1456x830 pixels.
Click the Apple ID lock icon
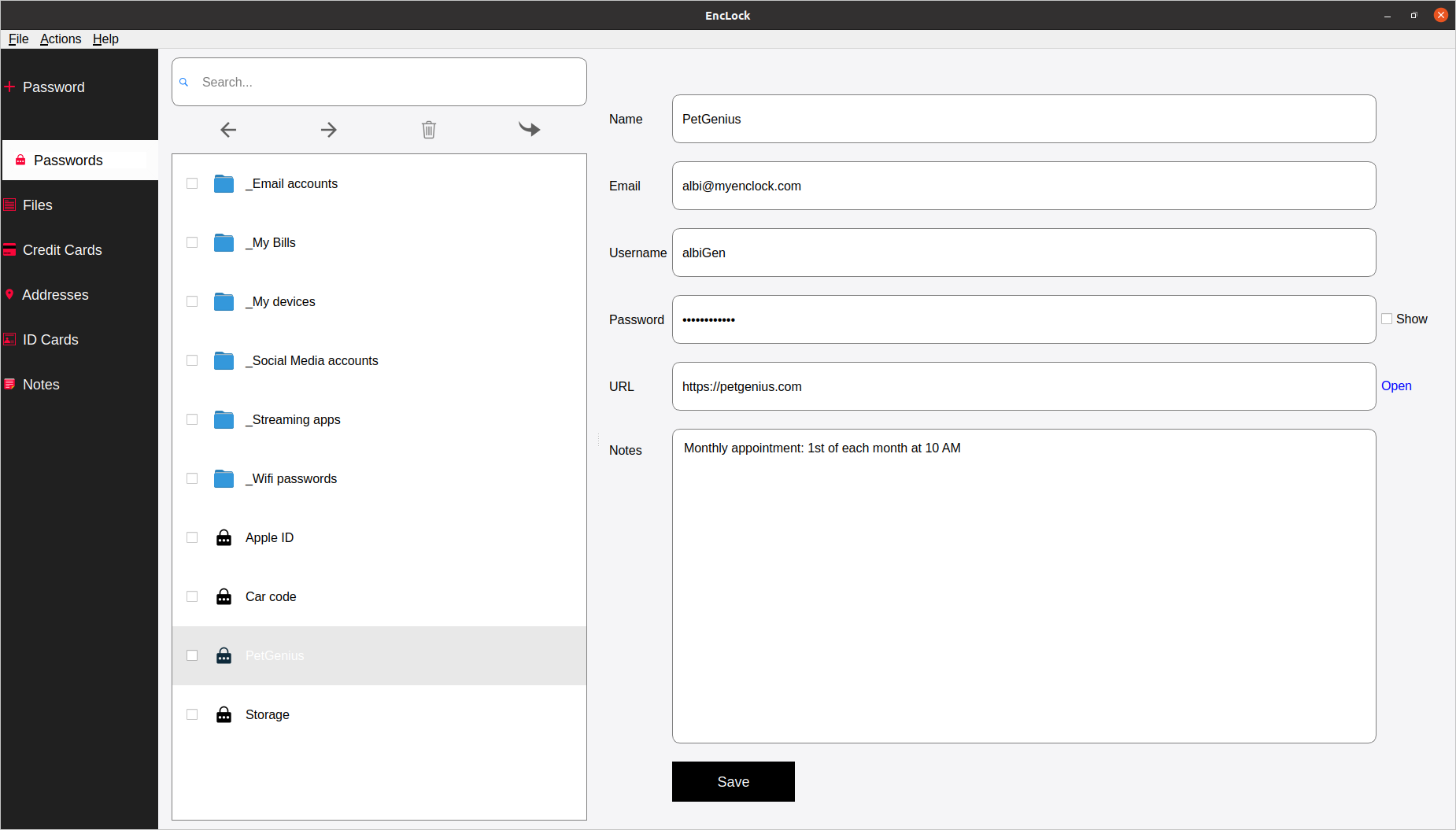224,537
